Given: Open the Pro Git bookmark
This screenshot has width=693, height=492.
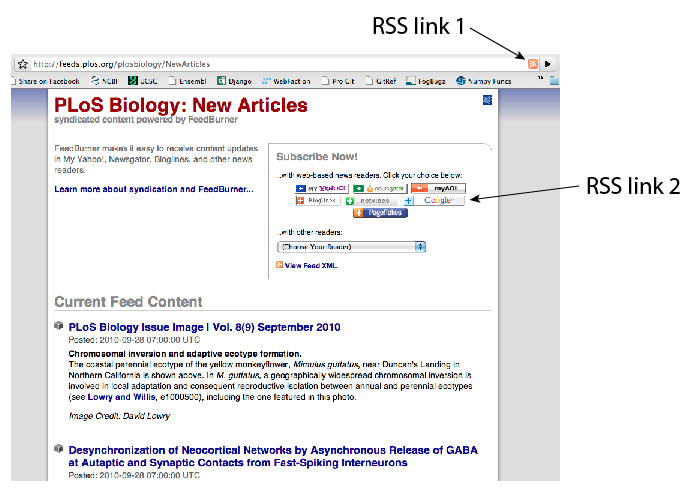Looking at the screenshot, I should click(x=338, y=81).
